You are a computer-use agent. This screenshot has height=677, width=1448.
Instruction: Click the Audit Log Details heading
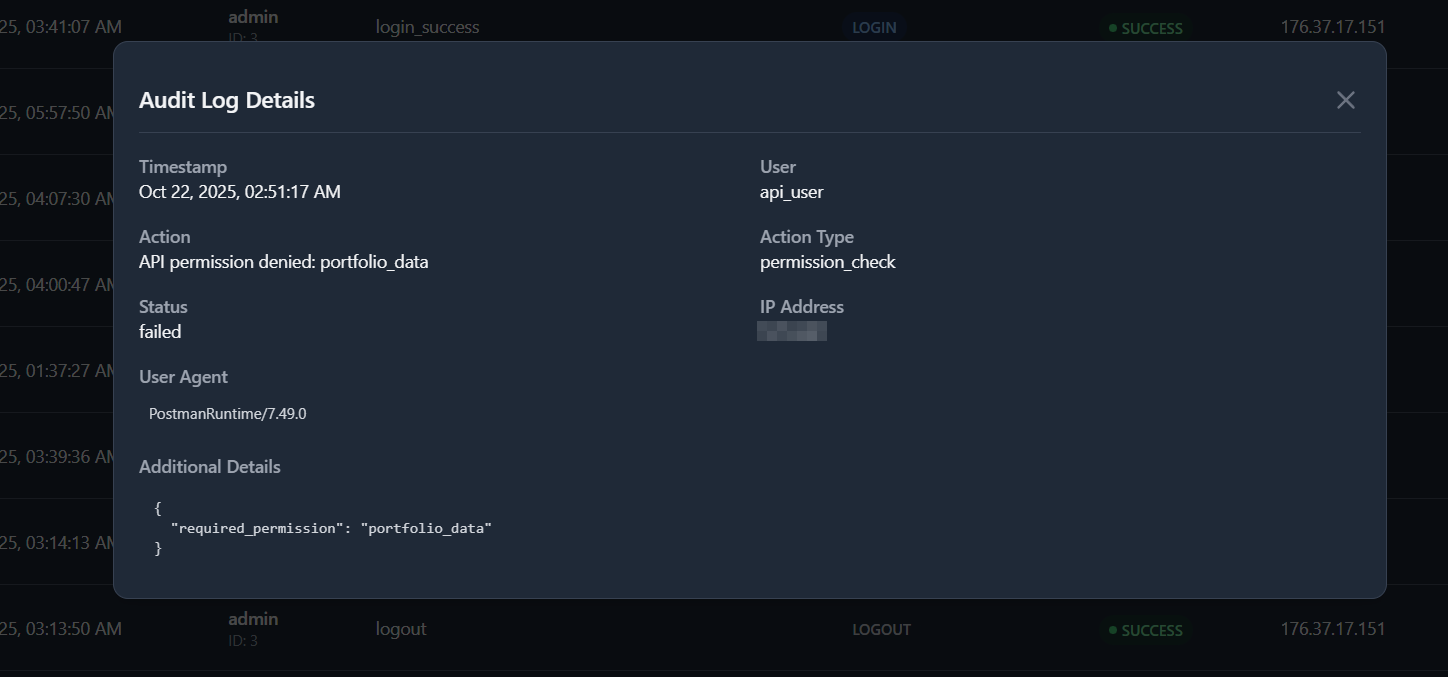pos(227,100)
